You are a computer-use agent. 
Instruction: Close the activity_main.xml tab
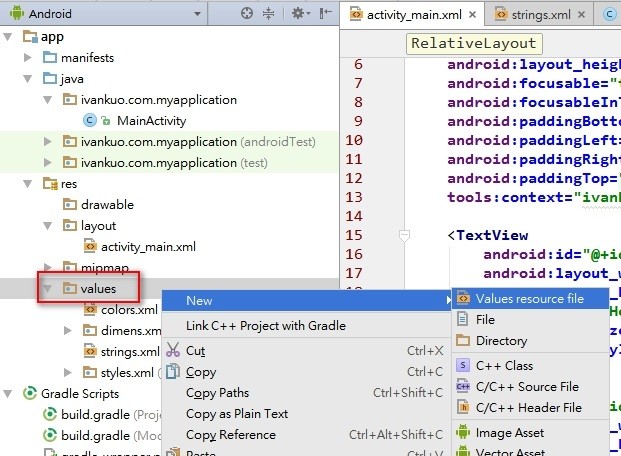pos(472,15)
